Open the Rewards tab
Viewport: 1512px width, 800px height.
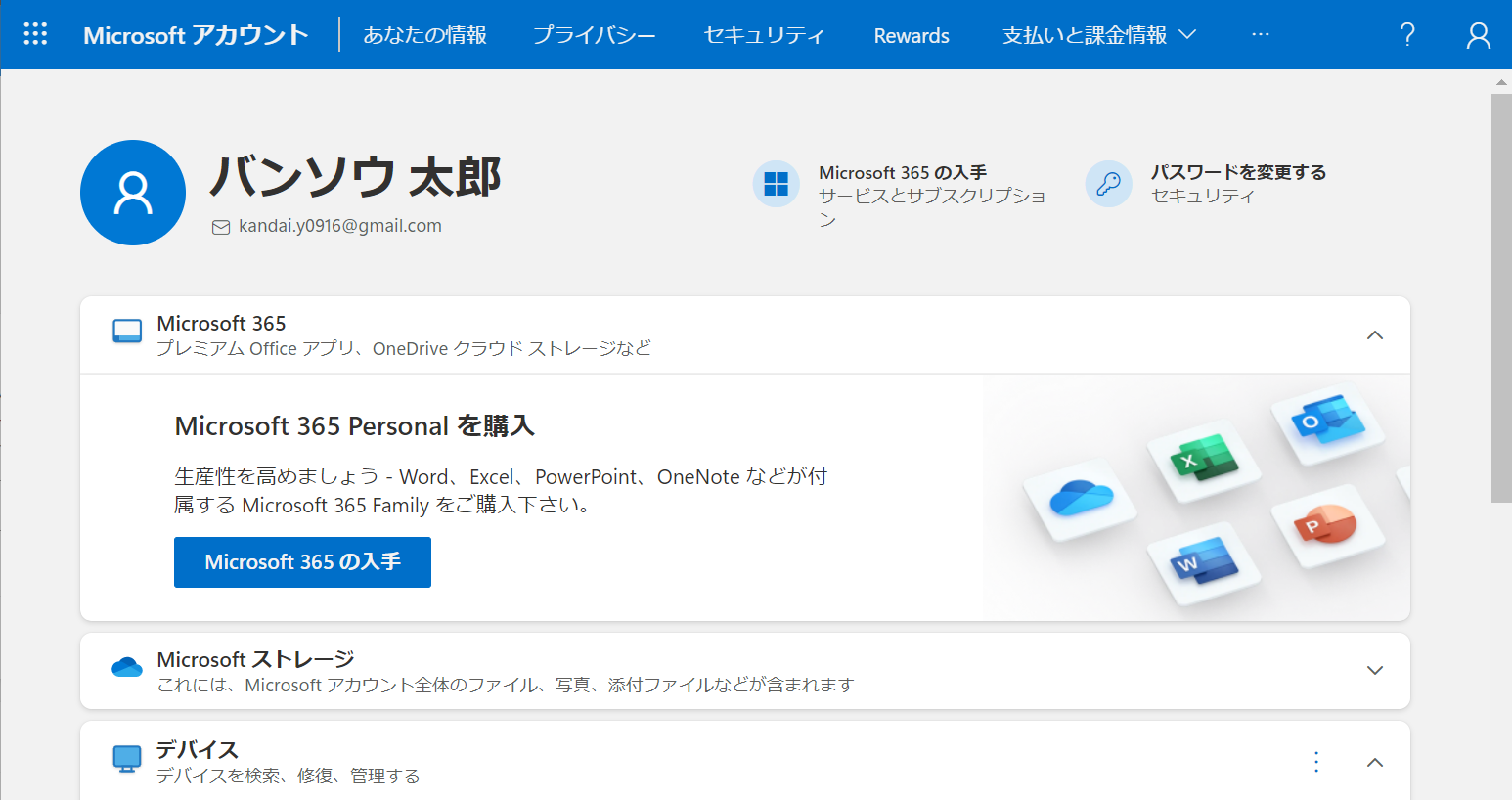(x=912, y=36)
